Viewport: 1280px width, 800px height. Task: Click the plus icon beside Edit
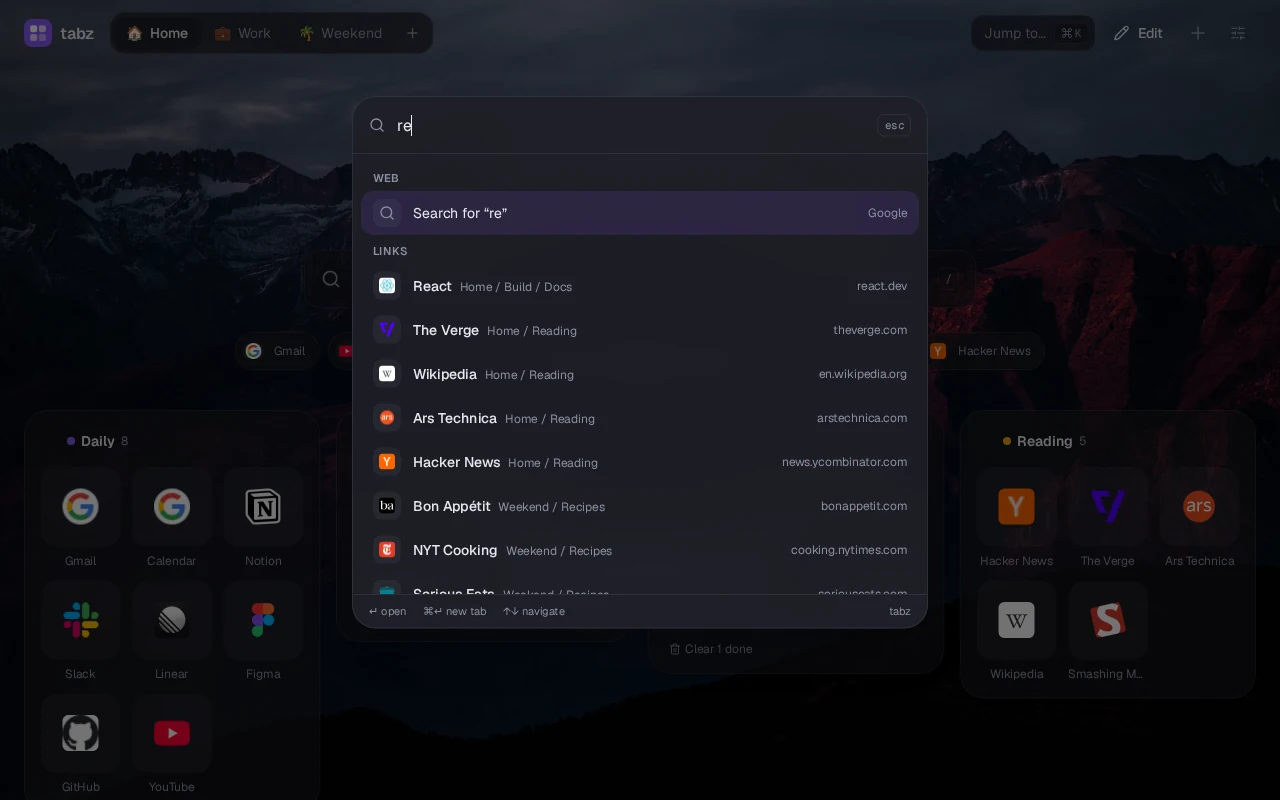(1198, 33)
